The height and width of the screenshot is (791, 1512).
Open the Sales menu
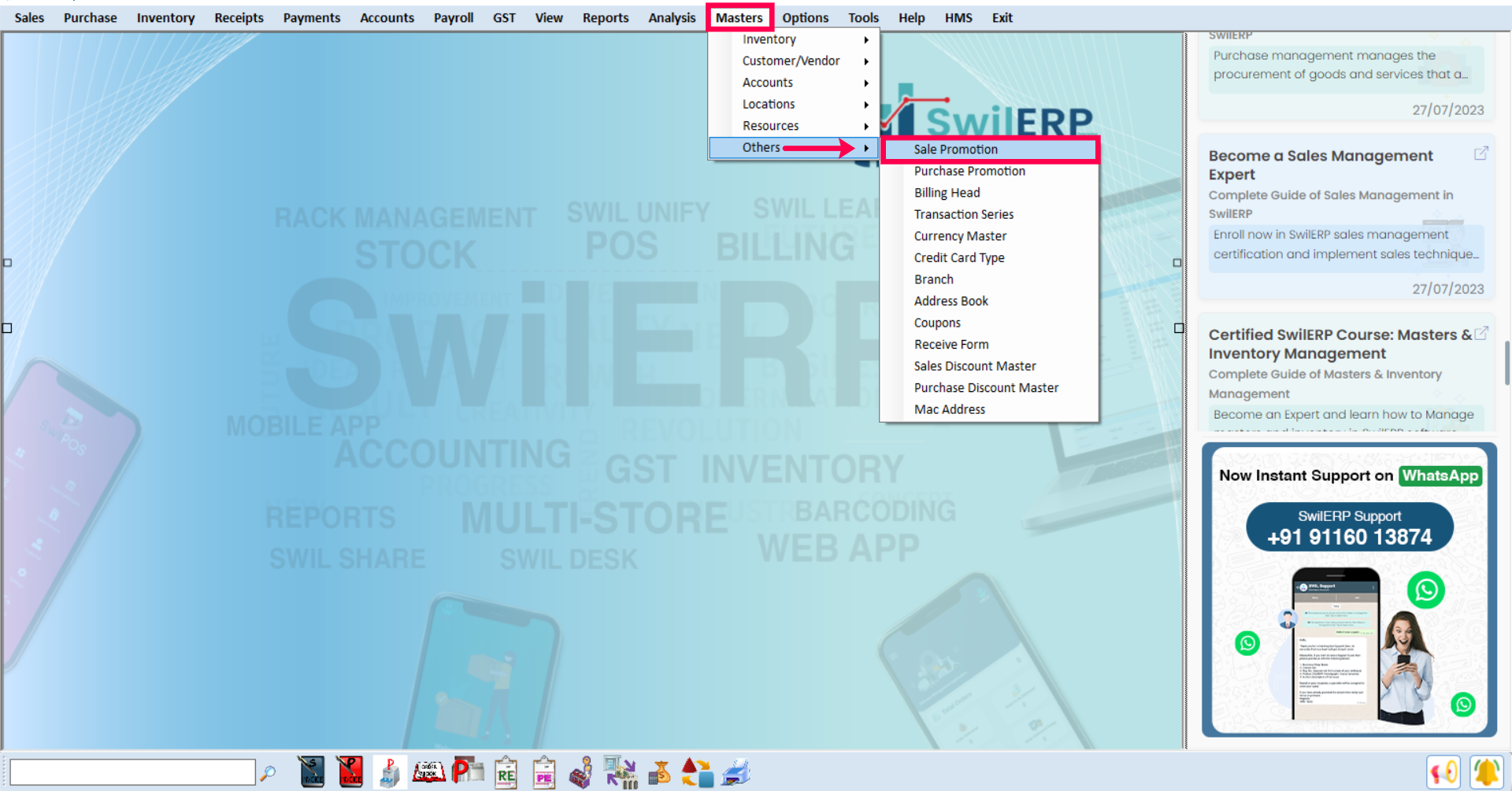tap(29, 17)
